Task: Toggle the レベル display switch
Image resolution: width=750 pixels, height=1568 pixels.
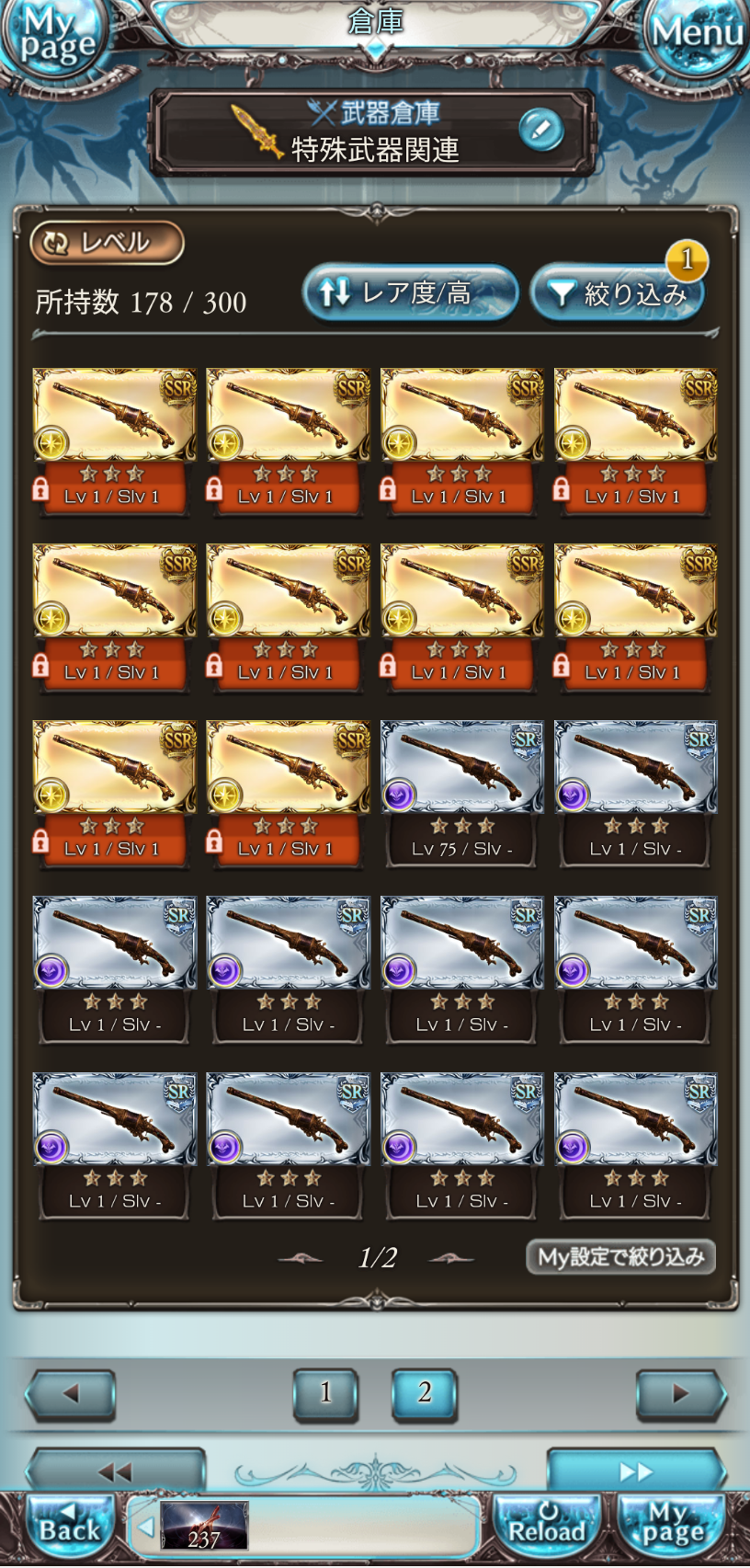Action: pyautogui.click(x=107, y=243)
